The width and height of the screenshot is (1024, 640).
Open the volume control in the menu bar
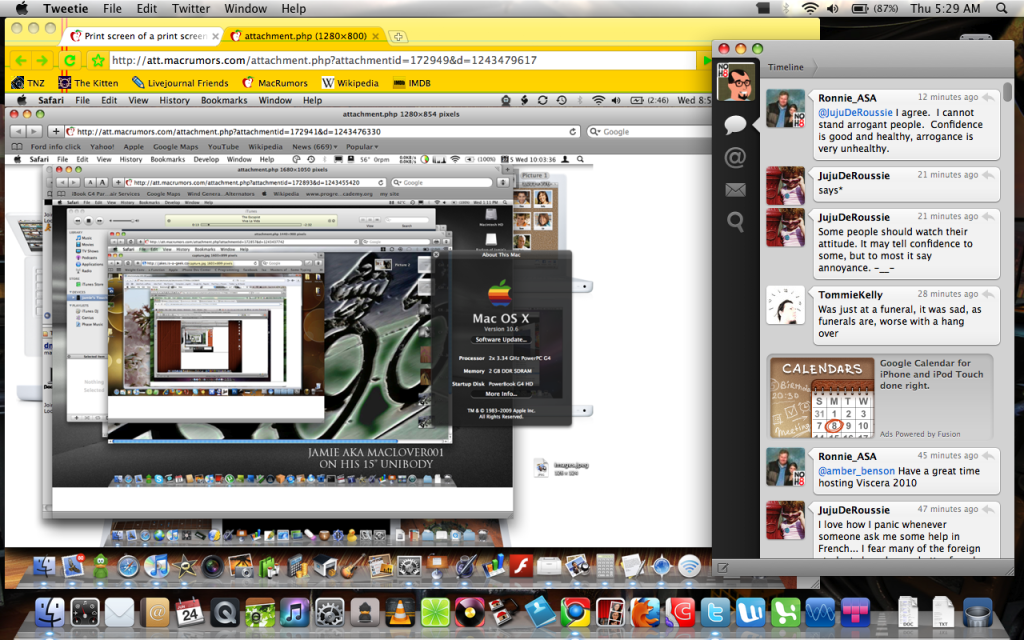[833, 8]
